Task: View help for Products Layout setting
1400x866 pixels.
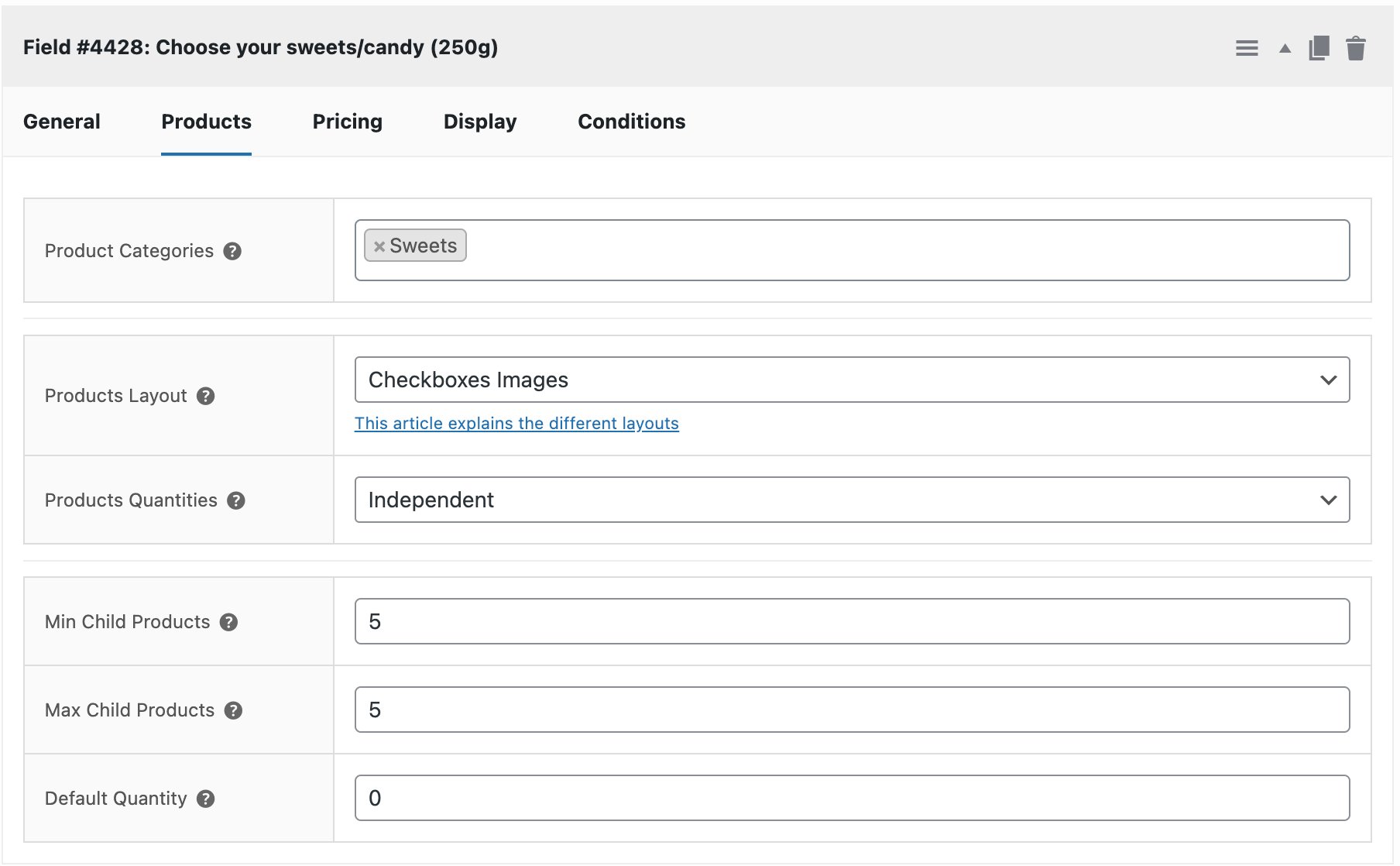Action: tap(205, 396)
